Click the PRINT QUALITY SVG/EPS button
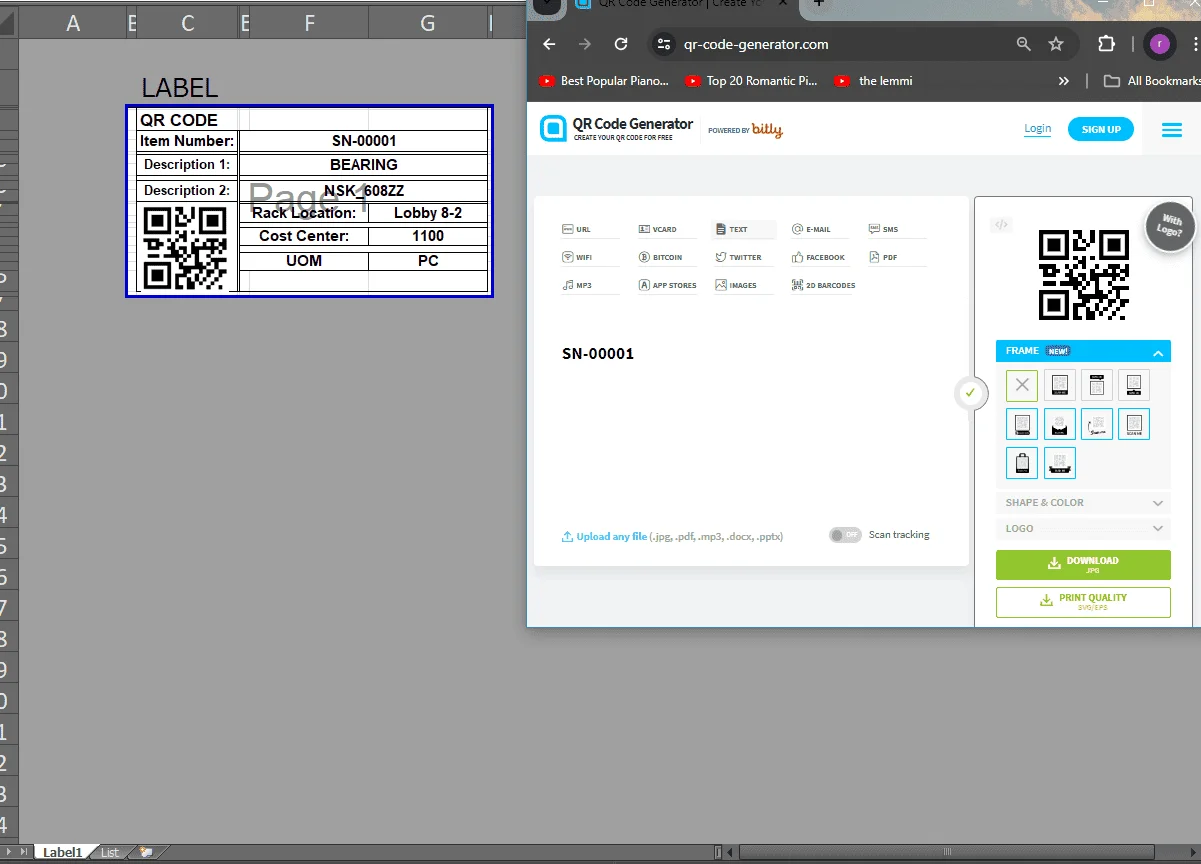The height and width of the screenshot is (864, 1201). (1083, 602)
